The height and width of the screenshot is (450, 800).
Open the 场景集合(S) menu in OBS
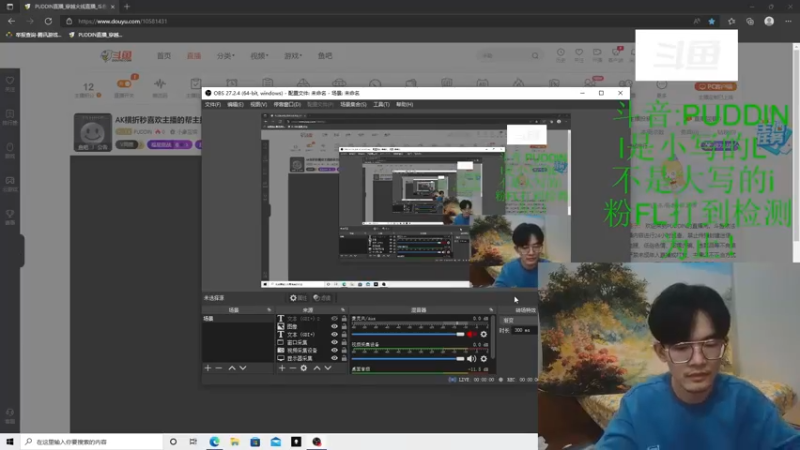click(353, 105)
